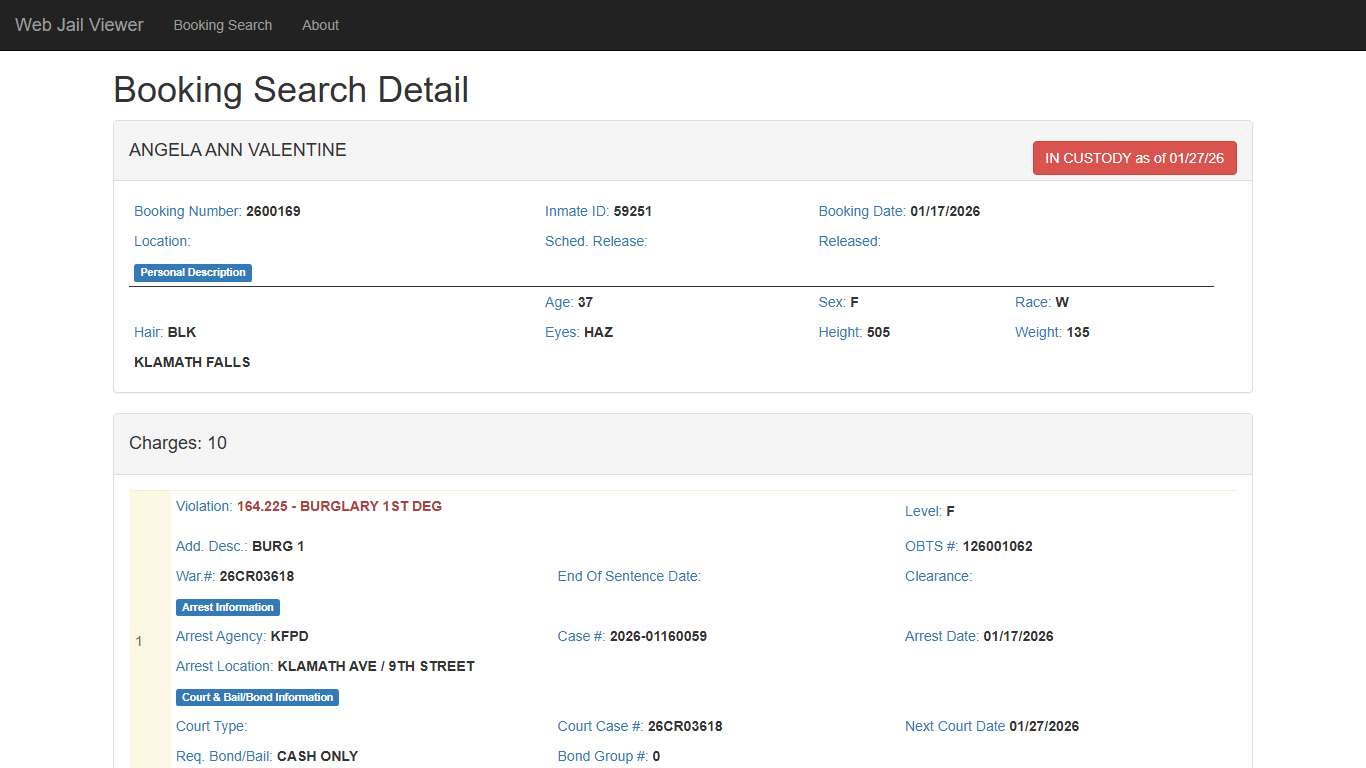Click the Booking Search Detail heading
This screenshot has height=768, width=1366.
[x=291, y=90]
